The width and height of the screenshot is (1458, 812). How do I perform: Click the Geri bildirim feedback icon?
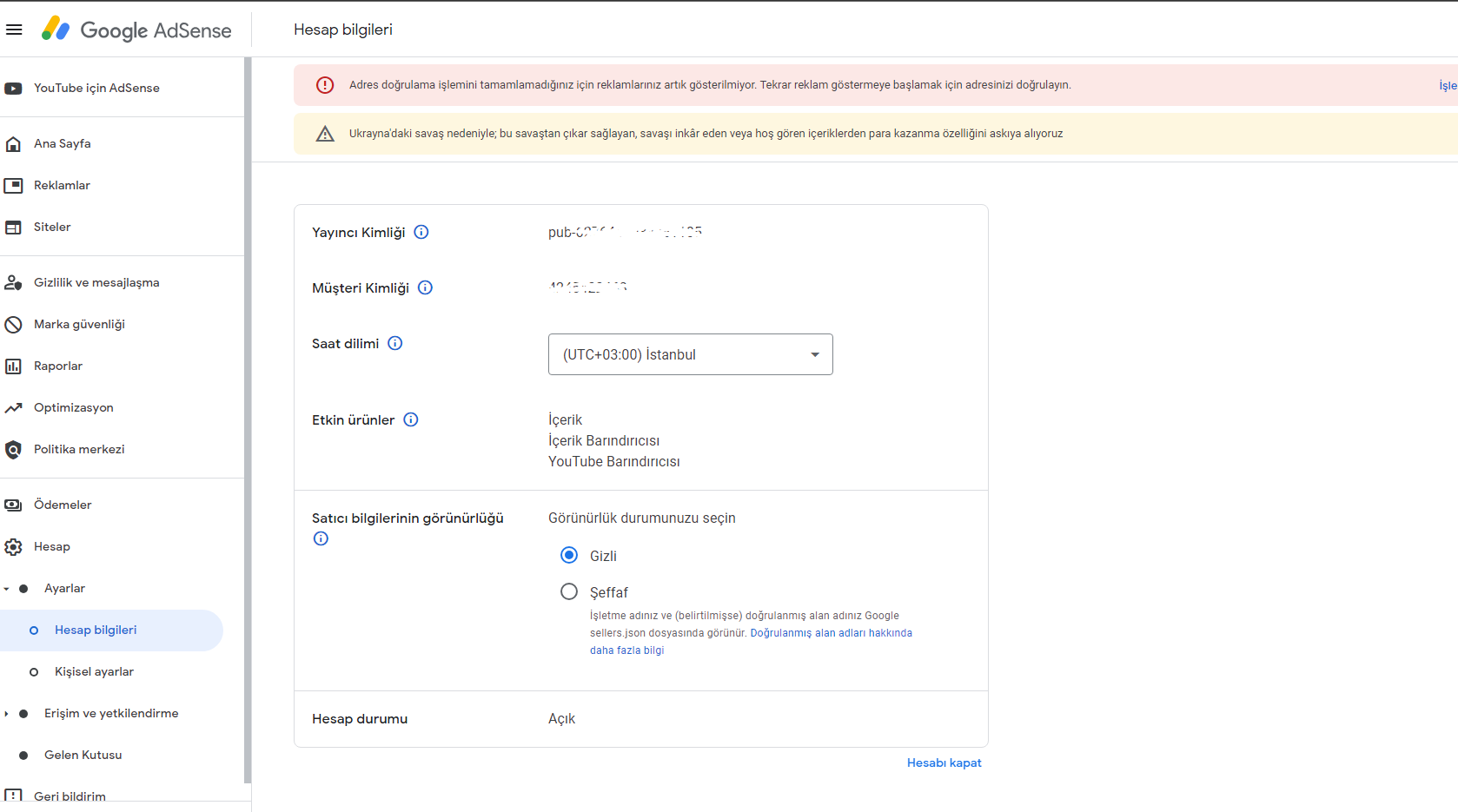[x=13, y=795]
